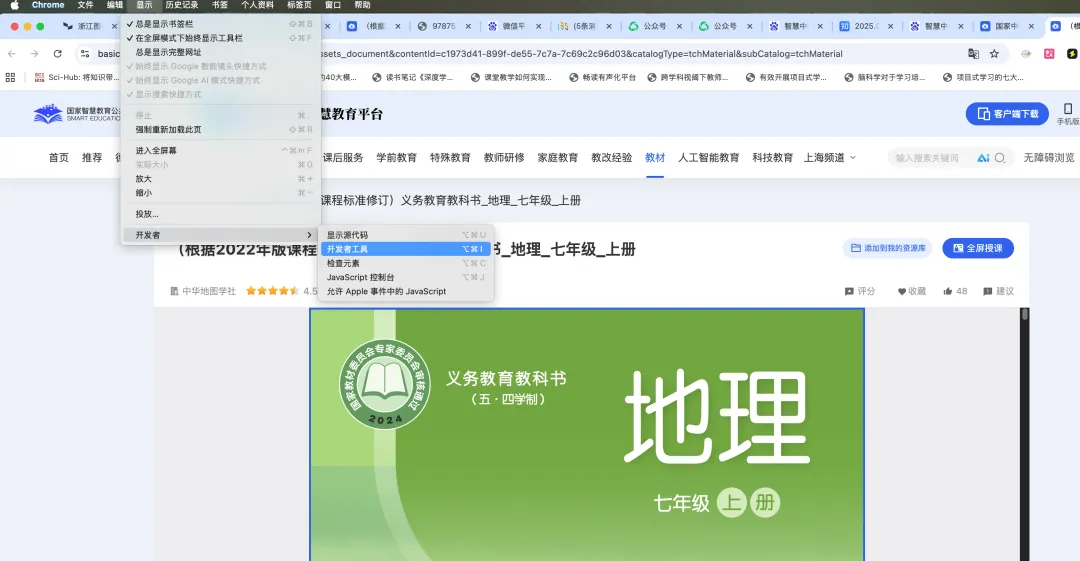Click the cloud-shaped extension icon in toolbar

click(1026, 54)
